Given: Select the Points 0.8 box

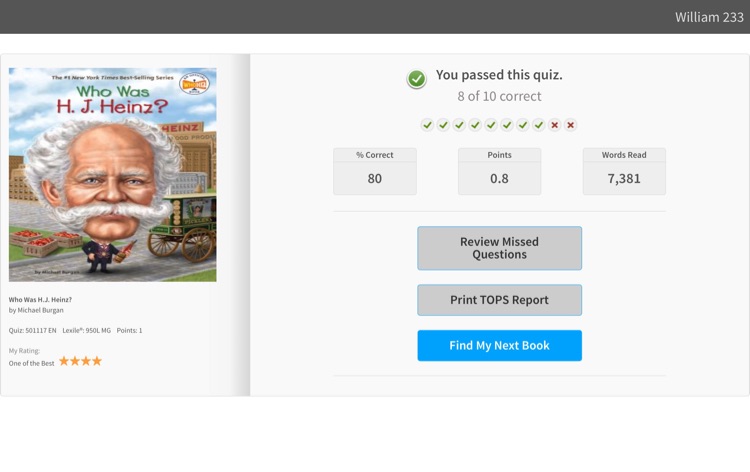Looking at the screenshot, I should click(x=499, y=171).
